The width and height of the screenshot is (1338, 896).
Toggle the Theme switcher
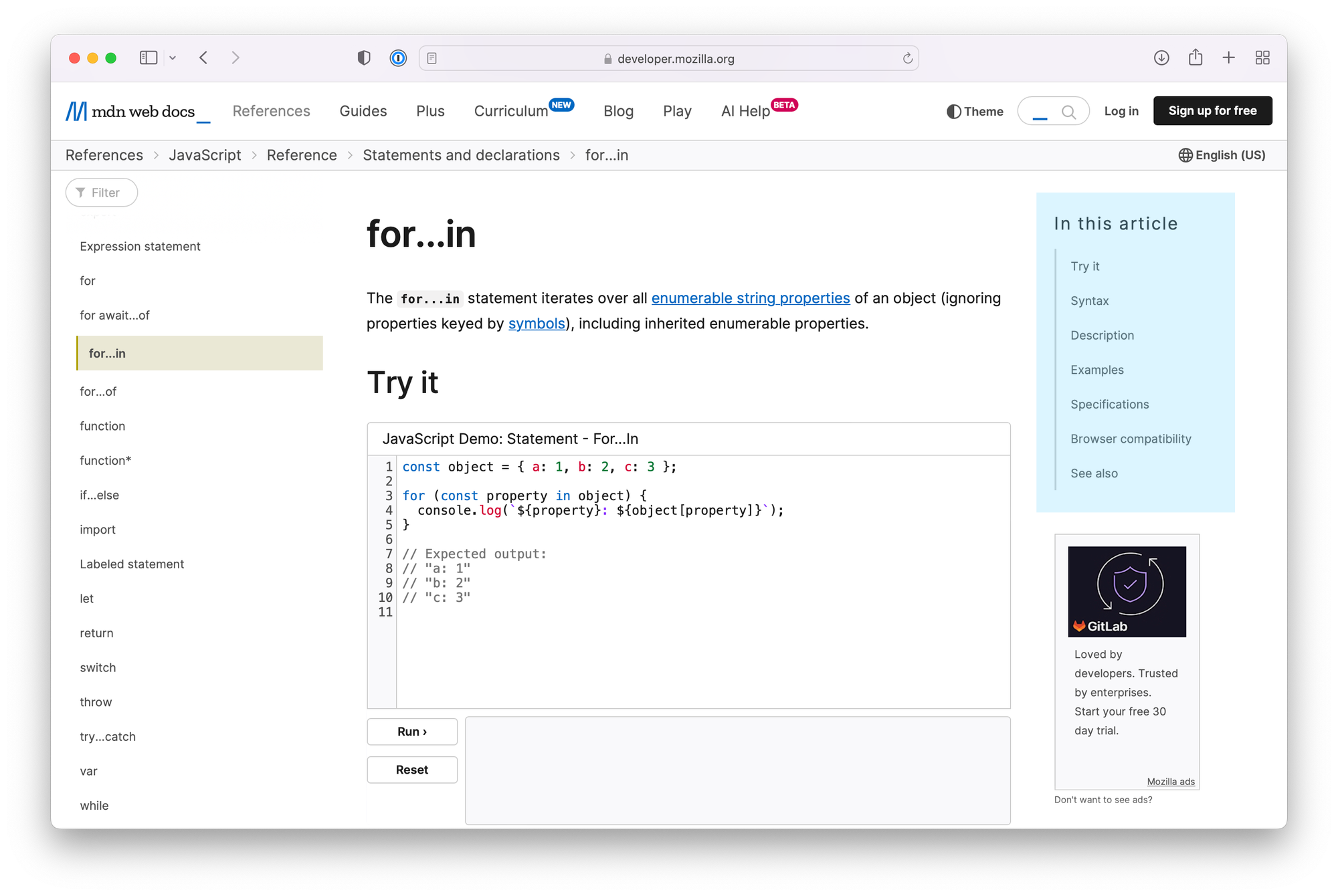(975, 112)
